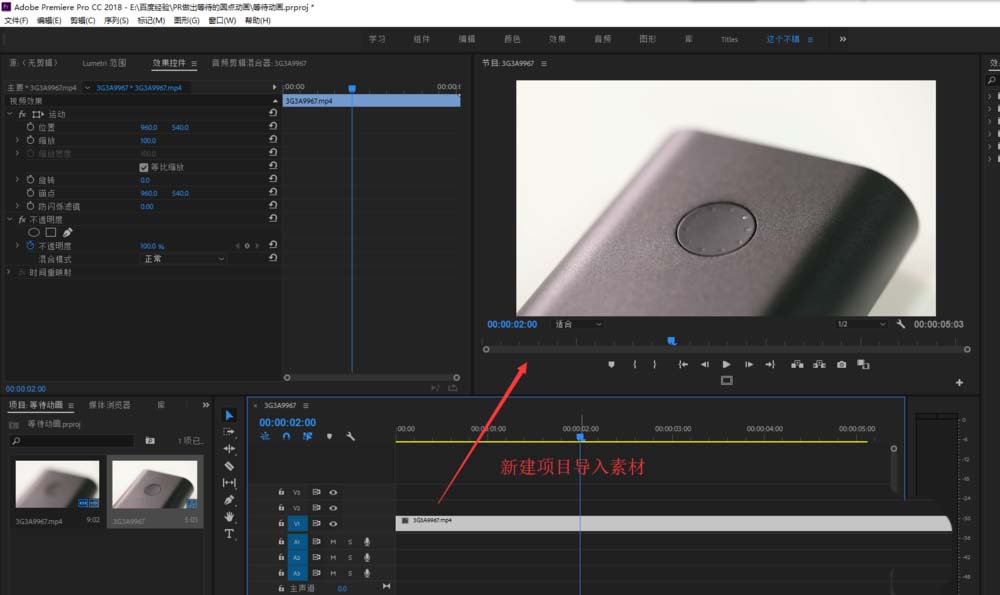Play the sequence in the program monitor
This screenshot has height=595, width=1000.
(x=726, y=364)
